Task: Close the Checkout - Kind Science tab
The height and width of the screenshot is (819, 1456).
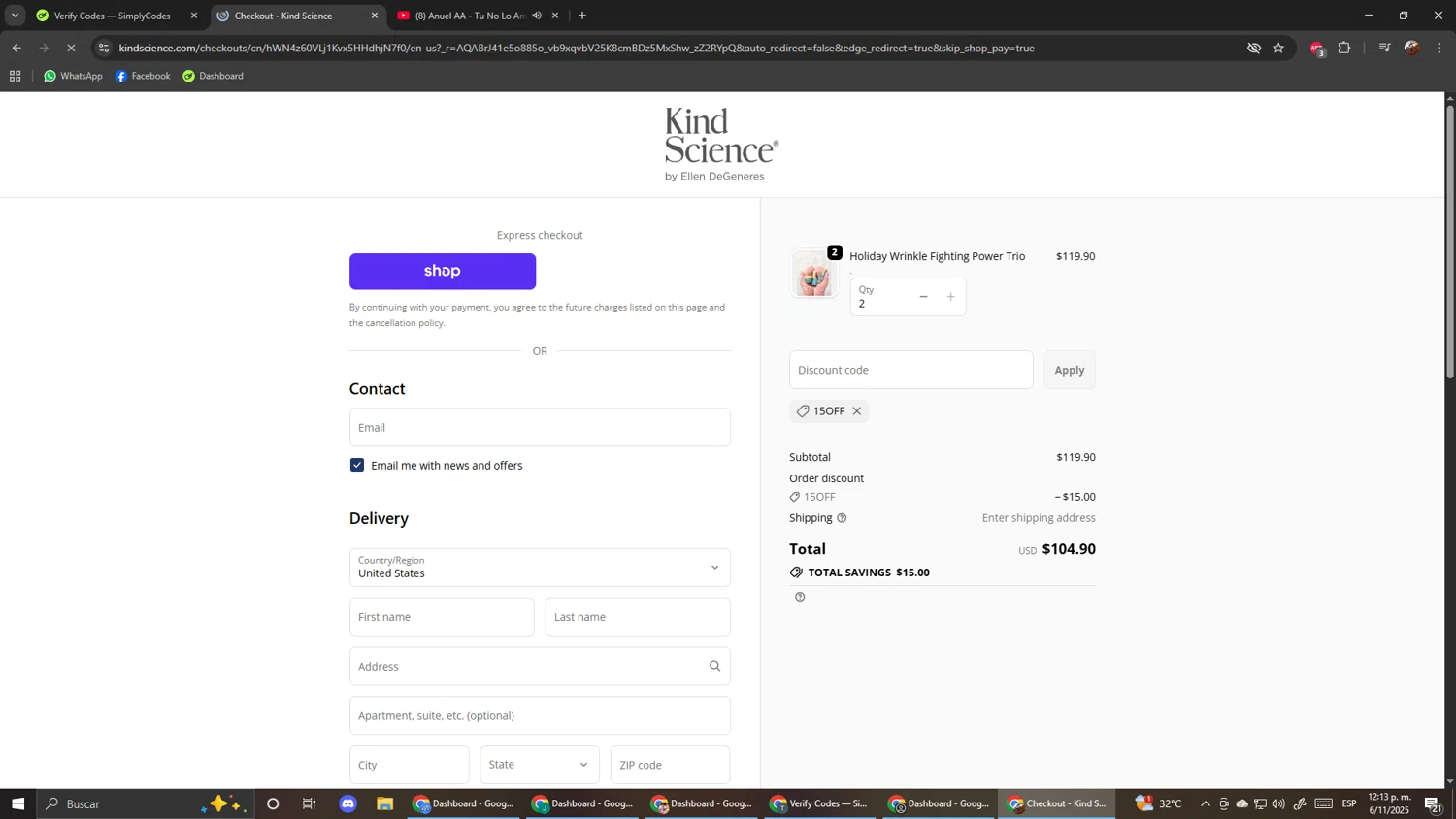Action: coord(375,16)
